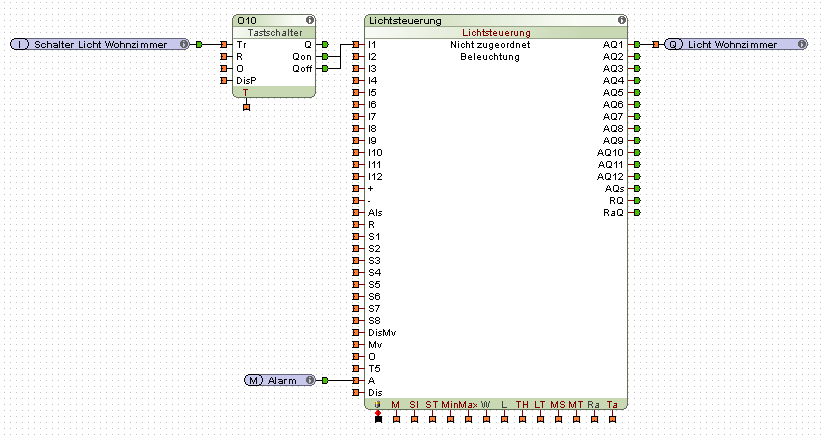
Task: Click the S8 scene input pin
Action: pos(356,321)
